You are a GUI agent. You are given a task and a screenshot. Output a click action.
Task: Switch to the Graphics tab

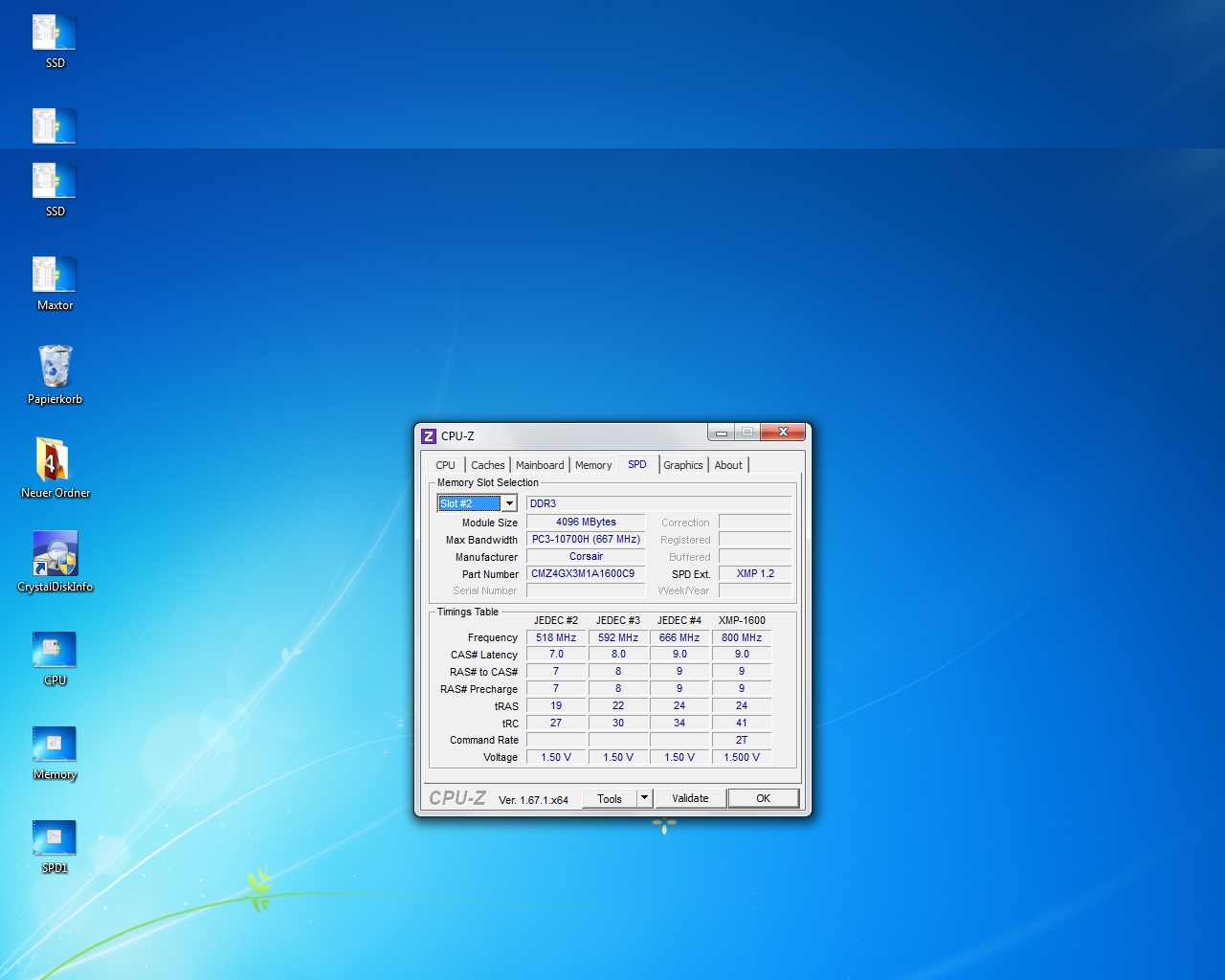pyautogui.click(x=683, y=465)
